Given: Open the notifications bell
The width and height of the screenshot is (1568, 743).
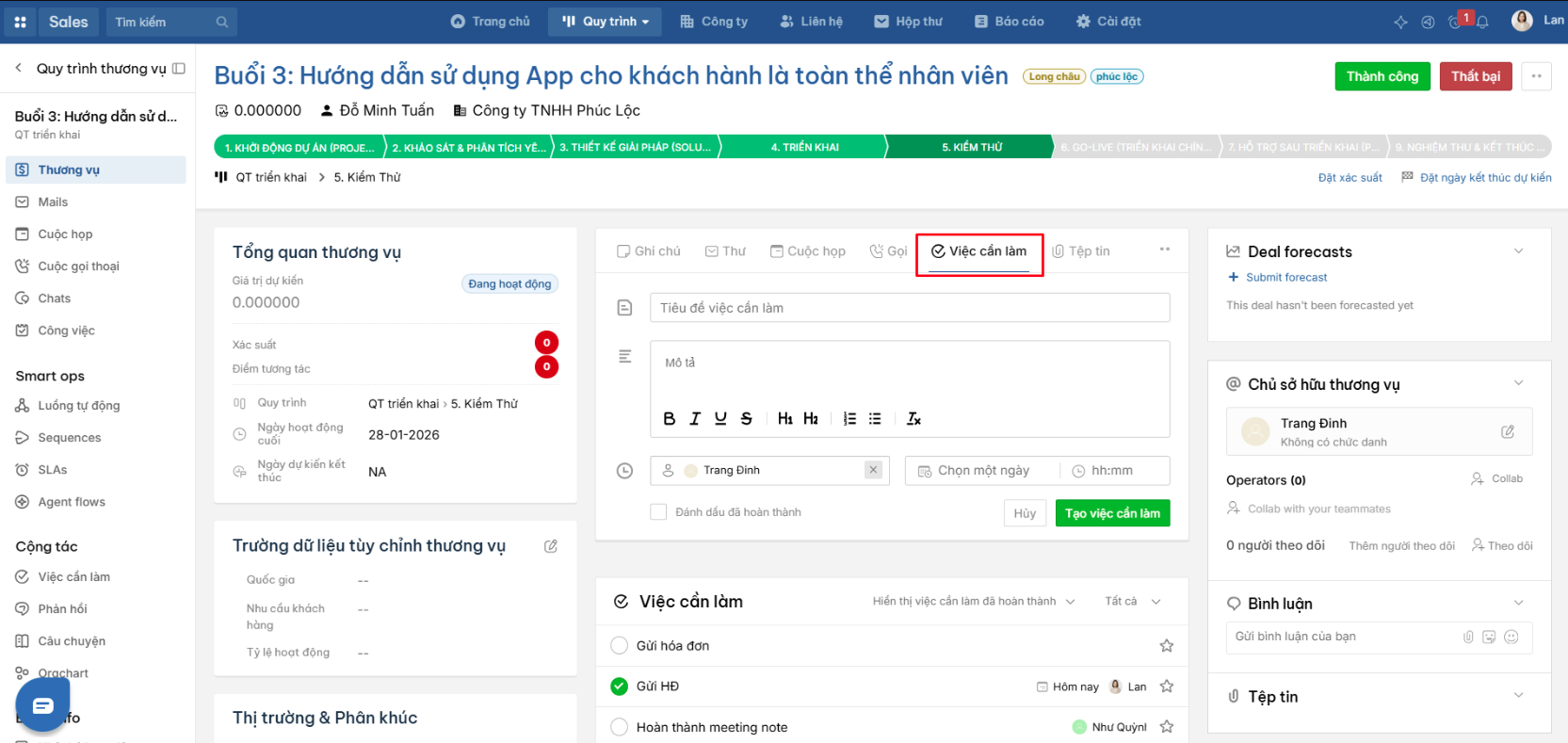Looking at the screenshot, I should [x=1482, y=22].
